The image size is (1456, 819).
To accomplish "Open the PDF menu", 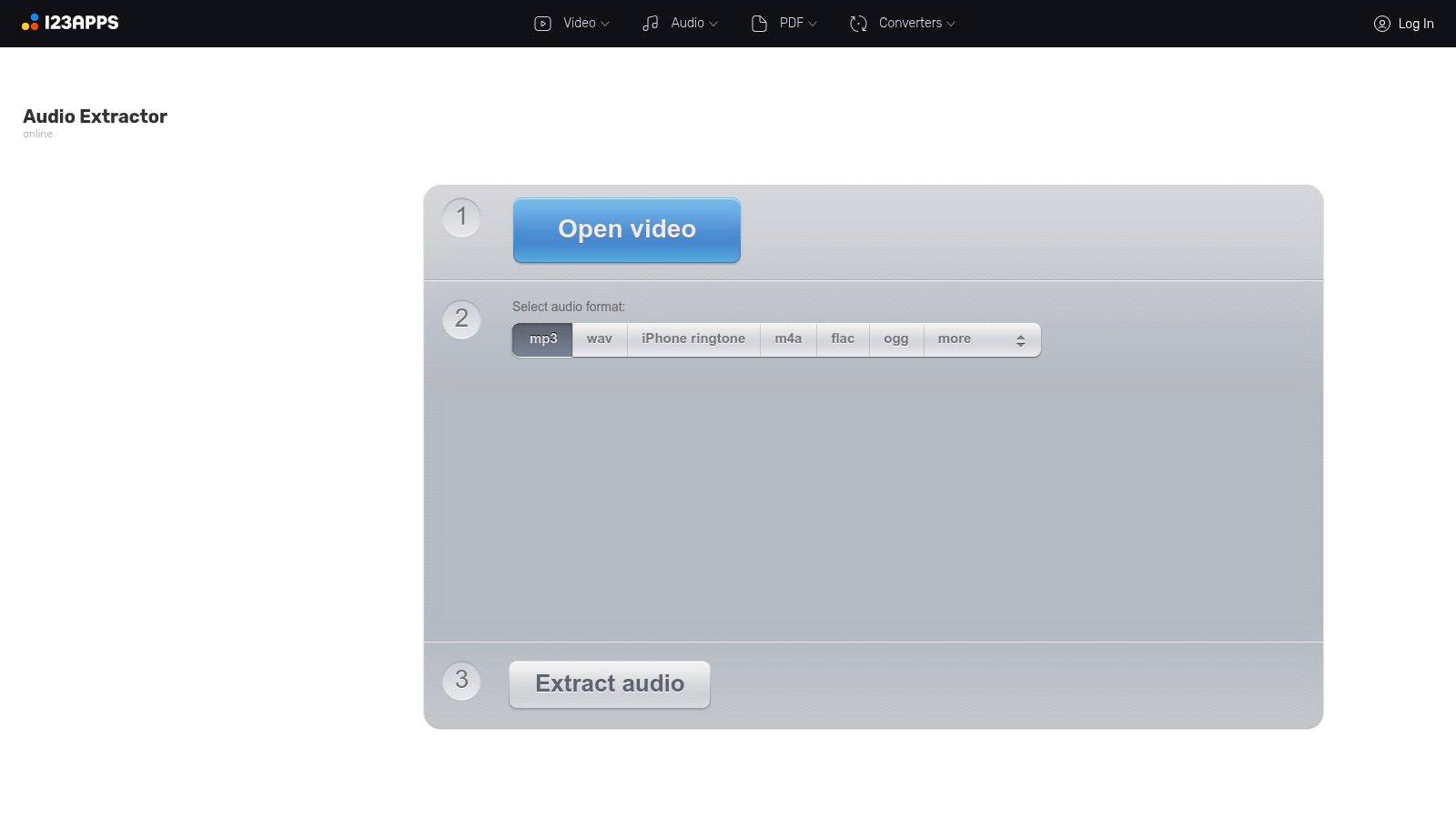I will tap(792, 23).
